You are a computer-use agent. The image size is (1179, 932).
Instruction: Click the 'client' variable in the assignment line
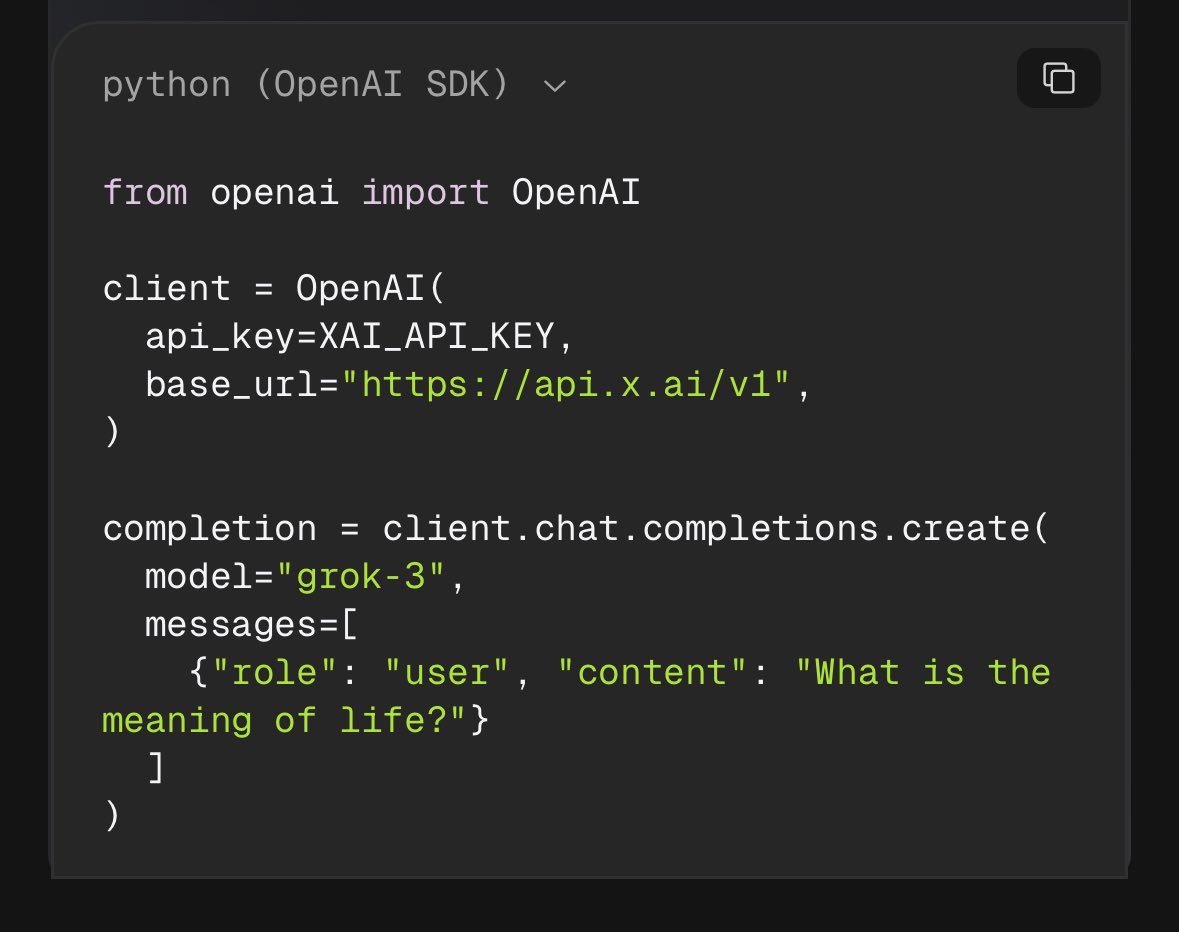(166, 289)
